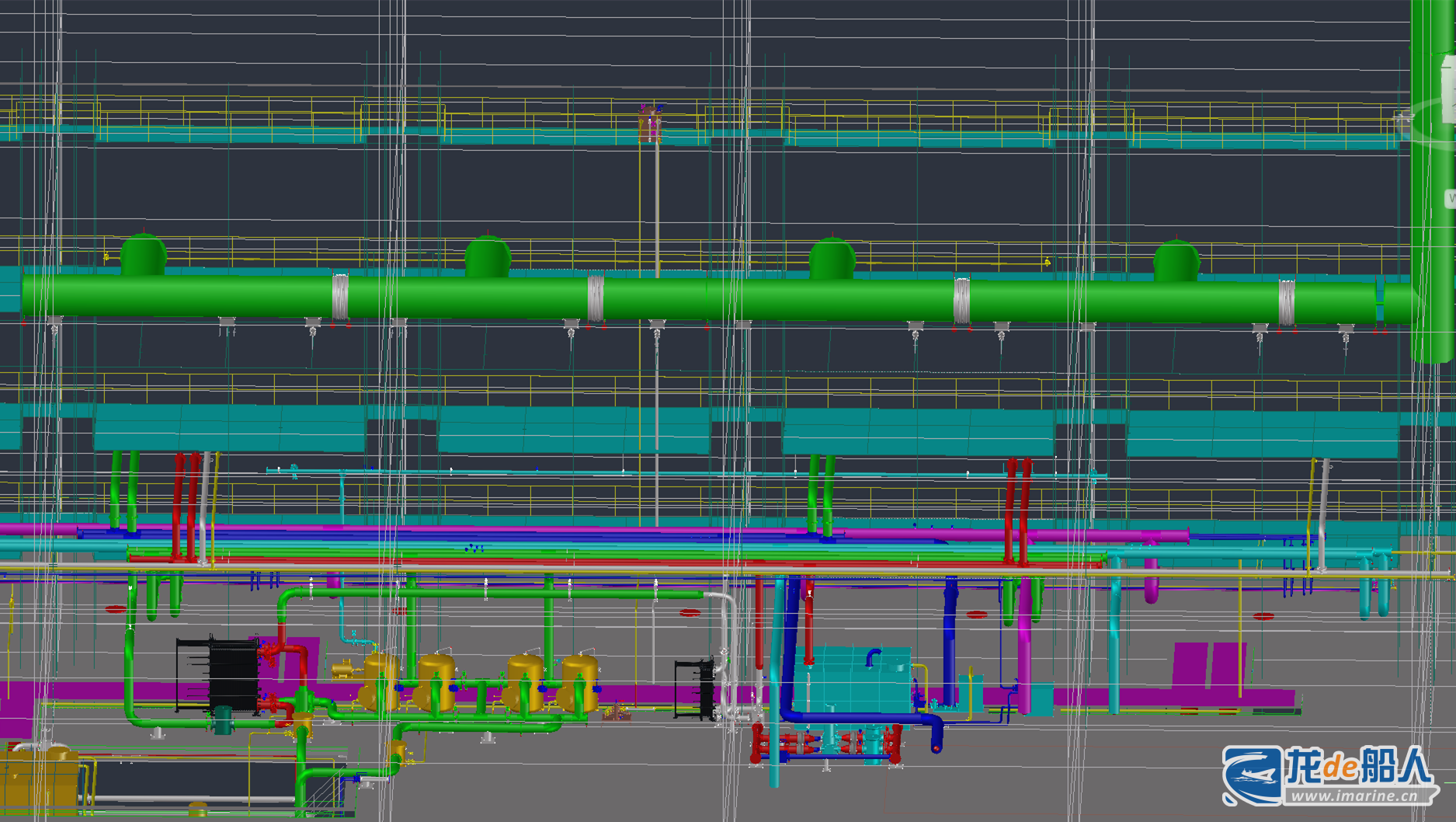Open the WCS coordinate system dropdown
The height and width of the screenshot is (822, 1456).
coord(1450,198)
